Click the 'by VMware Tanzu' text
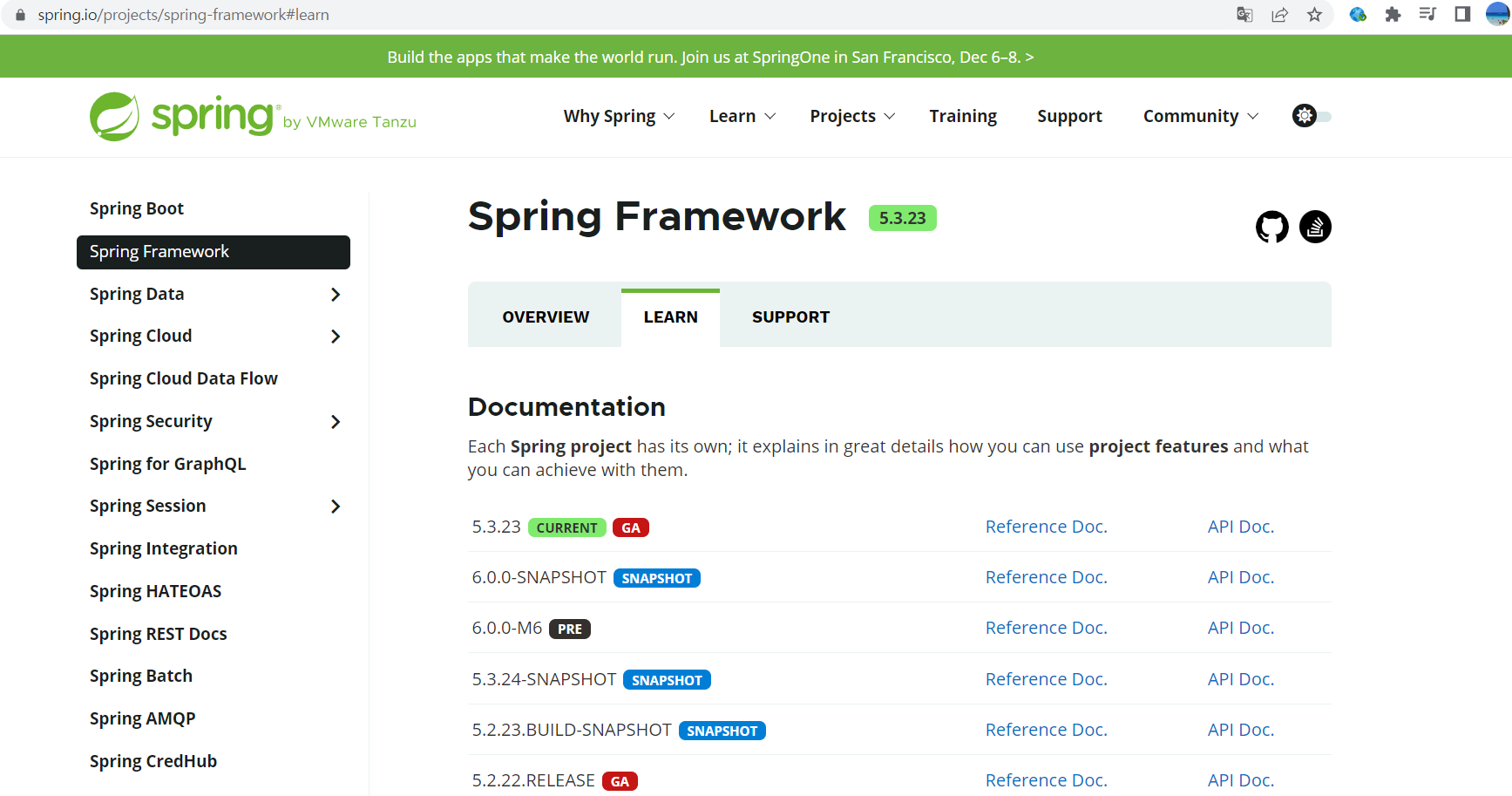This screenshot has height=796, width=1512. [349, 122]
